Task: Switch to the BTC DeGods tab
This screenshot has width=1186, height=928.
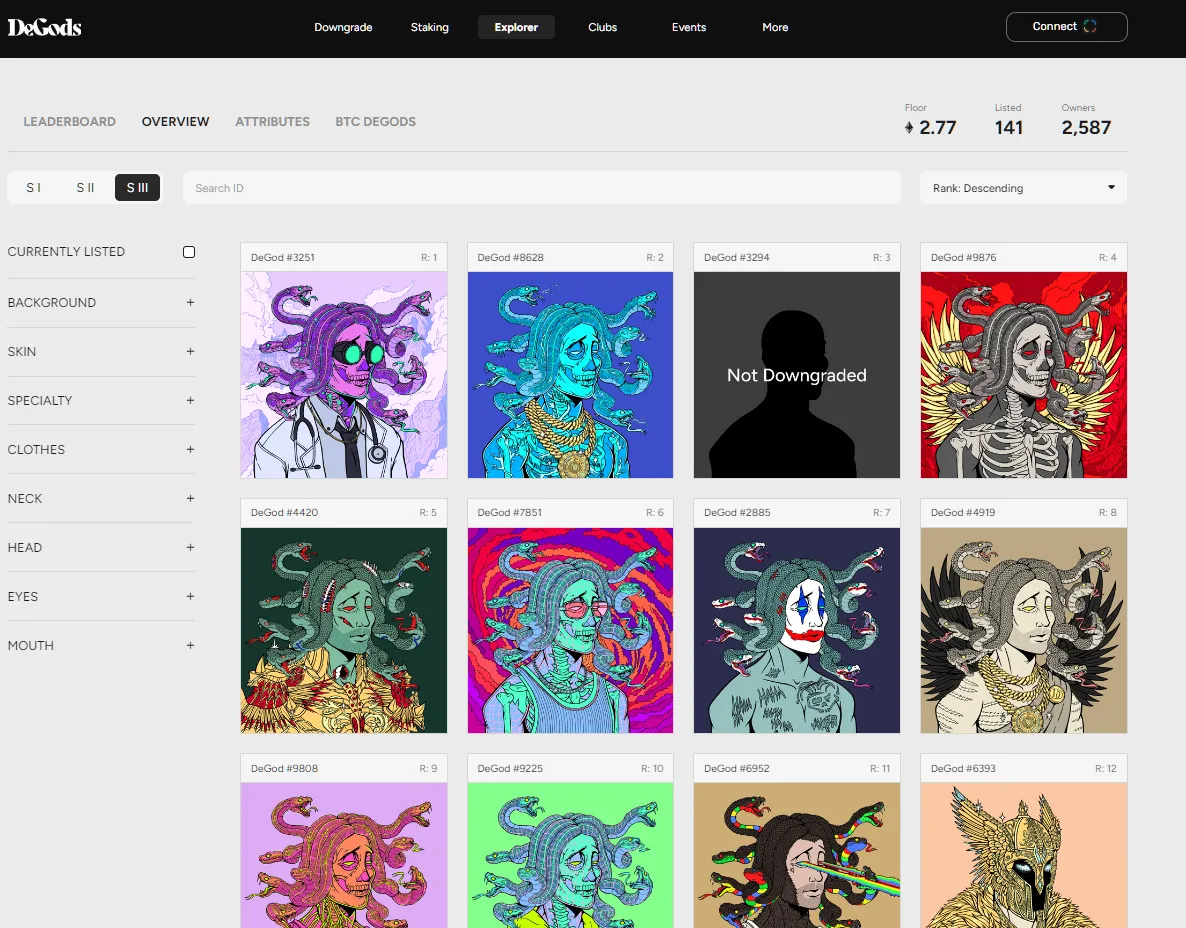Action: point(376,122)
